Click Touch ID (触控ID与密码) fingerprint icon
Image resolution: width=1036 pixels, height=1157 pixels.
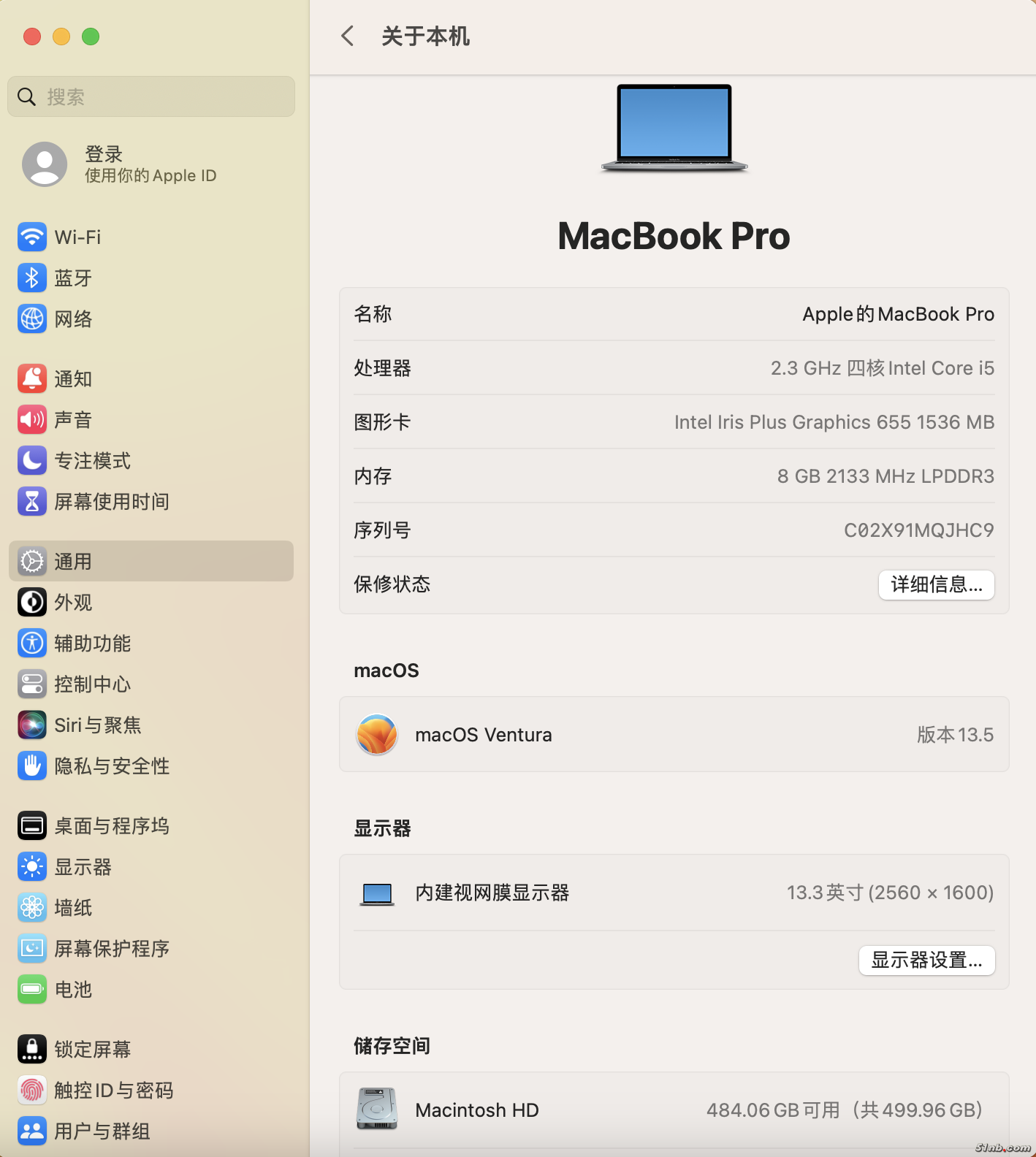click(32, 1091)
